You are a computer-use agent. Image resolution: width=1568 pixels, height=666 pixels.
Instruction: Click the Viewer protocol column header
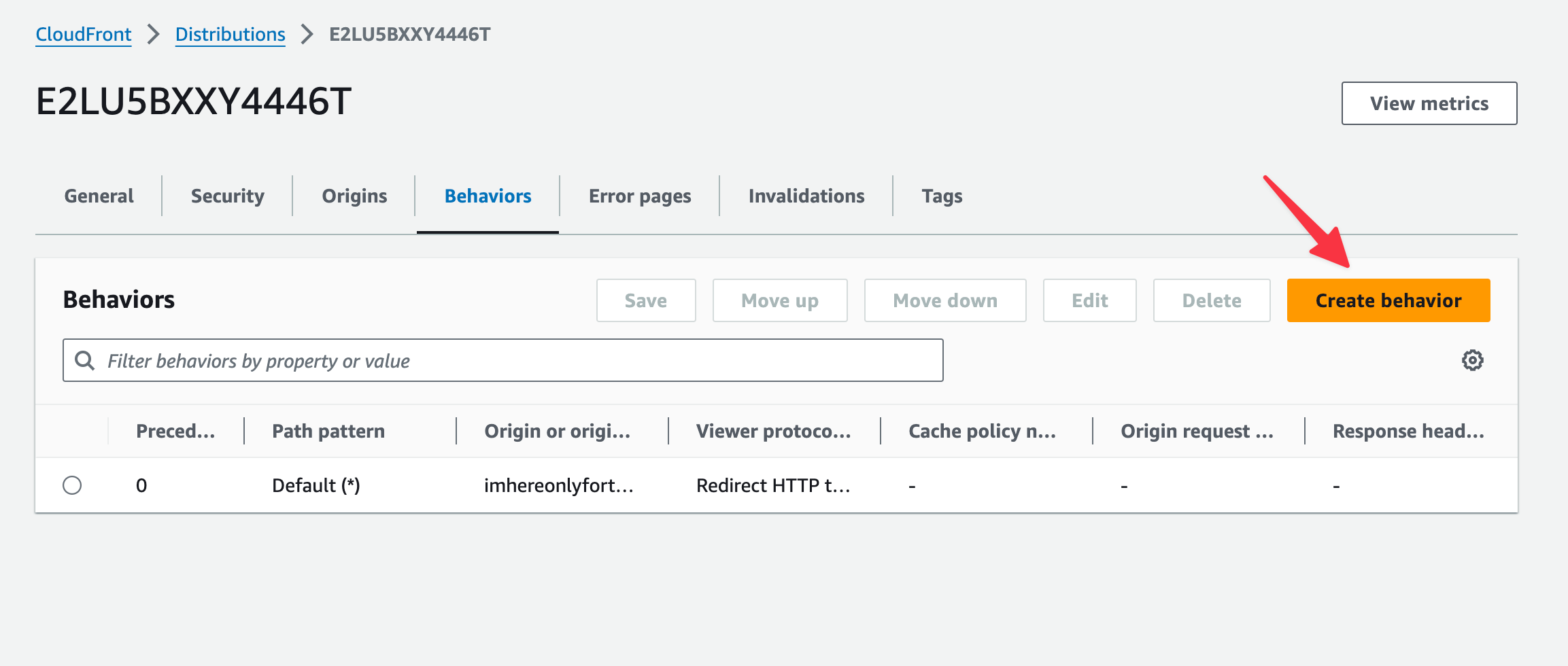[773, 431]
